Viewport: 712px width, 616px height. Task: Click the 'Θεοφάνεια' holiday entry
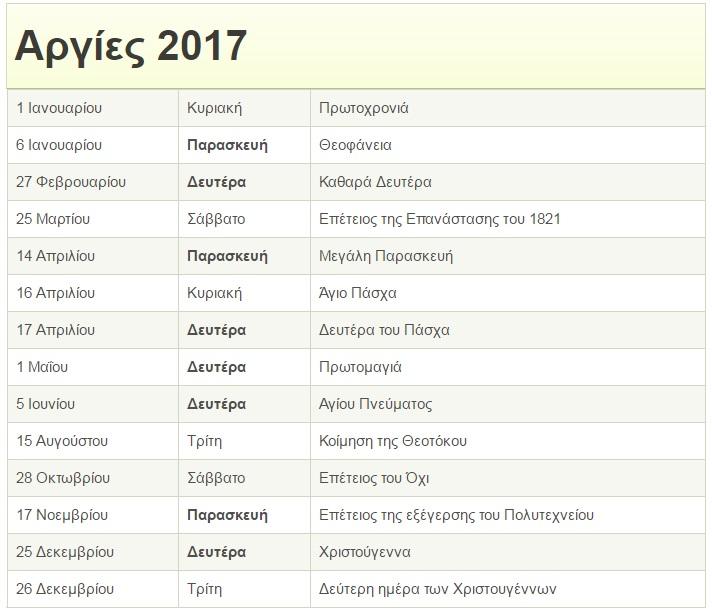coord(355,145)
